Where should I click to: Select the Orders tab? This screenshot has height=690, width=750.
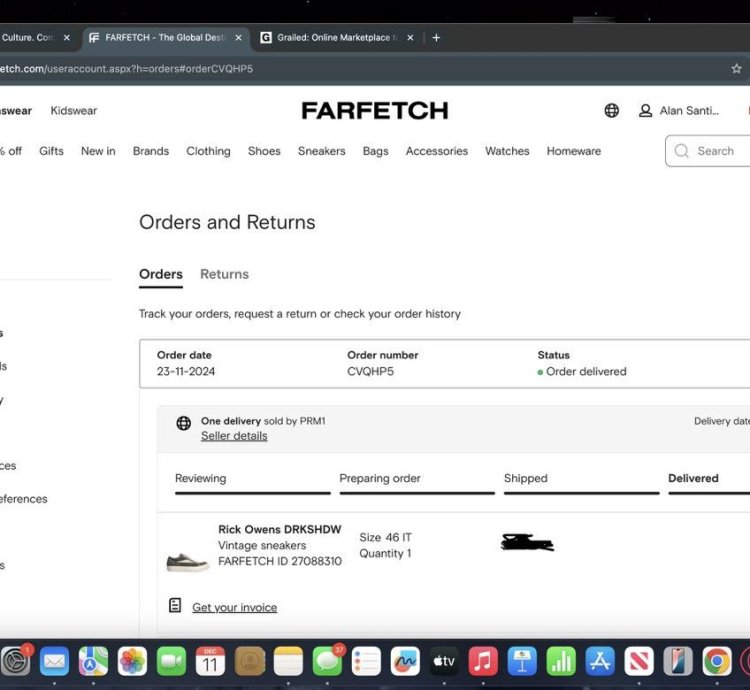click(x=161, y=274)
